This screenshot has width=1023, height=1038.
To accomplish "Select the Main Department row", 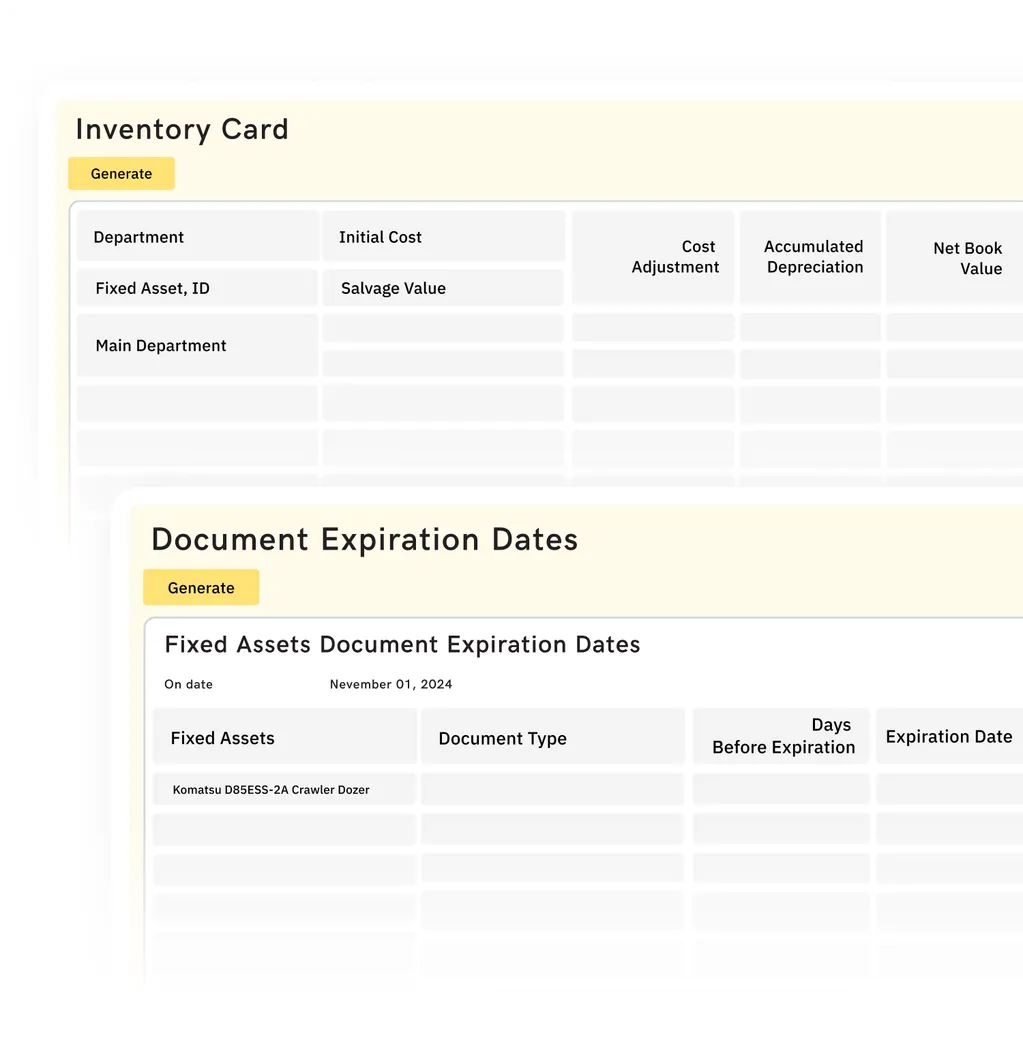I will (x=197, y=345).
